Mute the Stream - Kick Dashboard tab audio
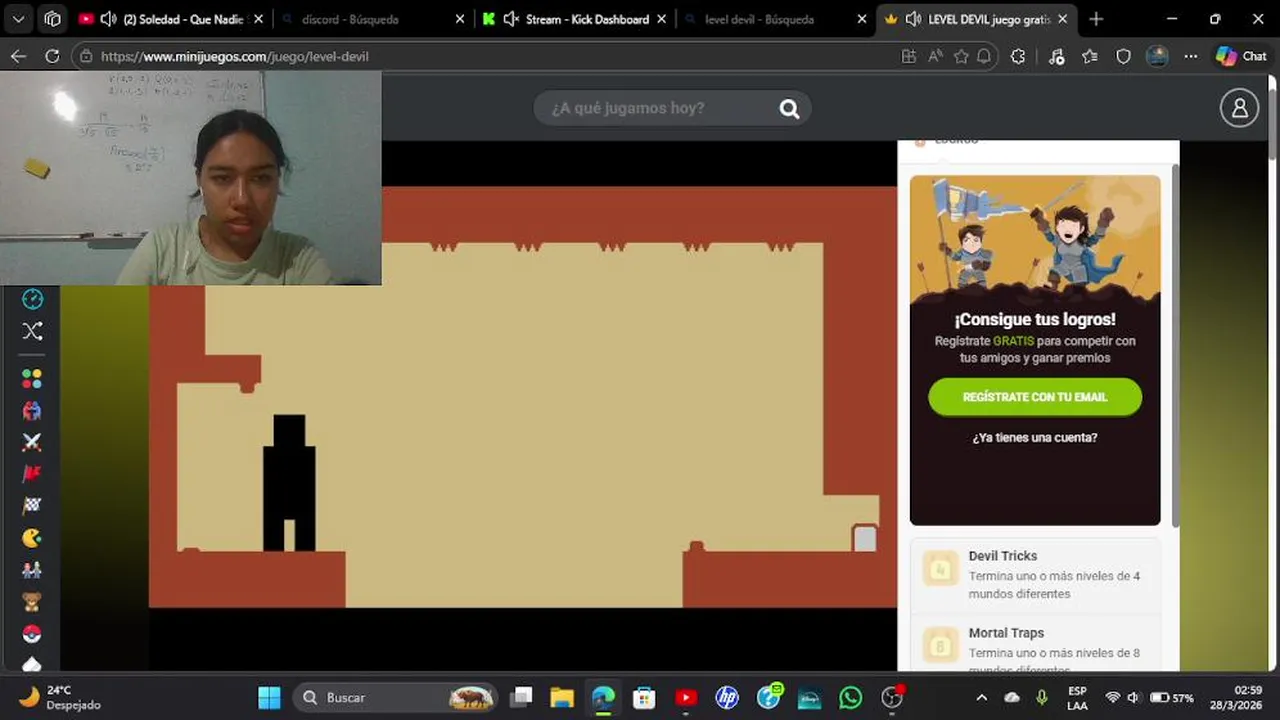Viewport: 1280px width, 720px height. pos(511,19)
